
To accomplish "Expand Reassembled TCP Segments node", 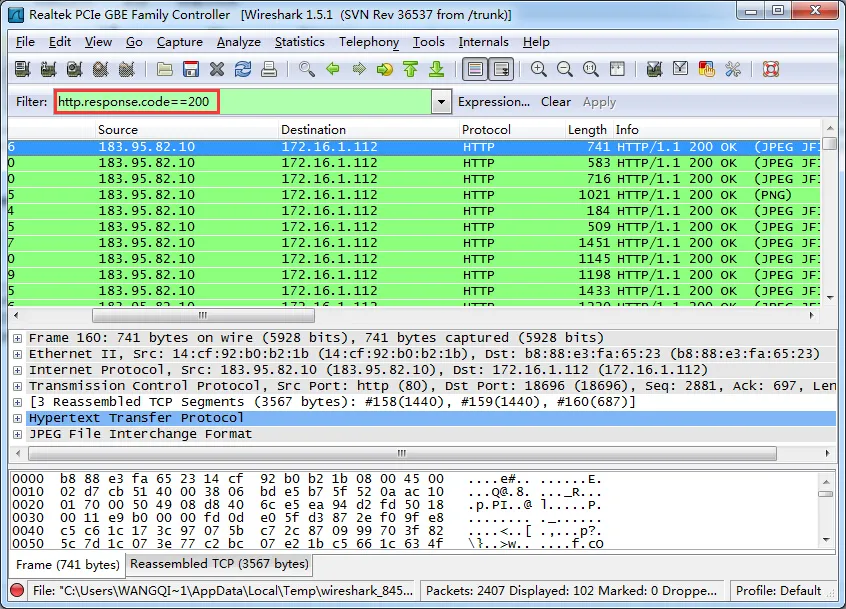I will click(x=18, y=402).
